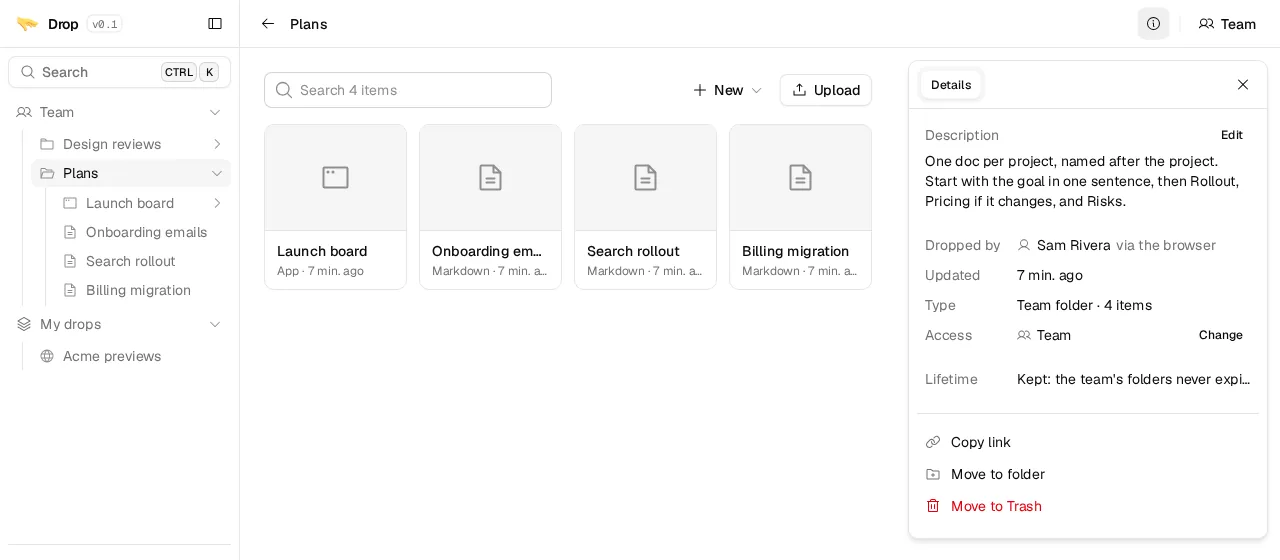Open the Launch board app thumbnail
This screenshot has width=1280, height=560.
pyautogui.click(x=335, y=178)
